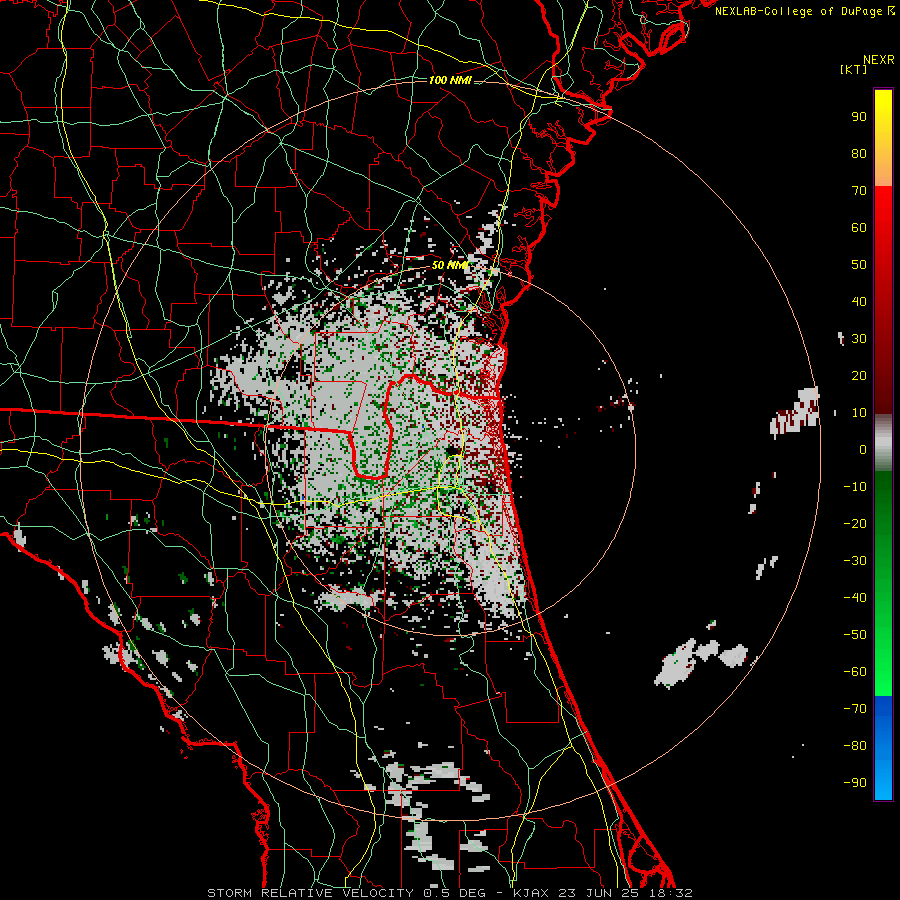This screenshot has height=900, width=900.
Task: Click the 50 knot scale label
Action: tap(859, 265)
